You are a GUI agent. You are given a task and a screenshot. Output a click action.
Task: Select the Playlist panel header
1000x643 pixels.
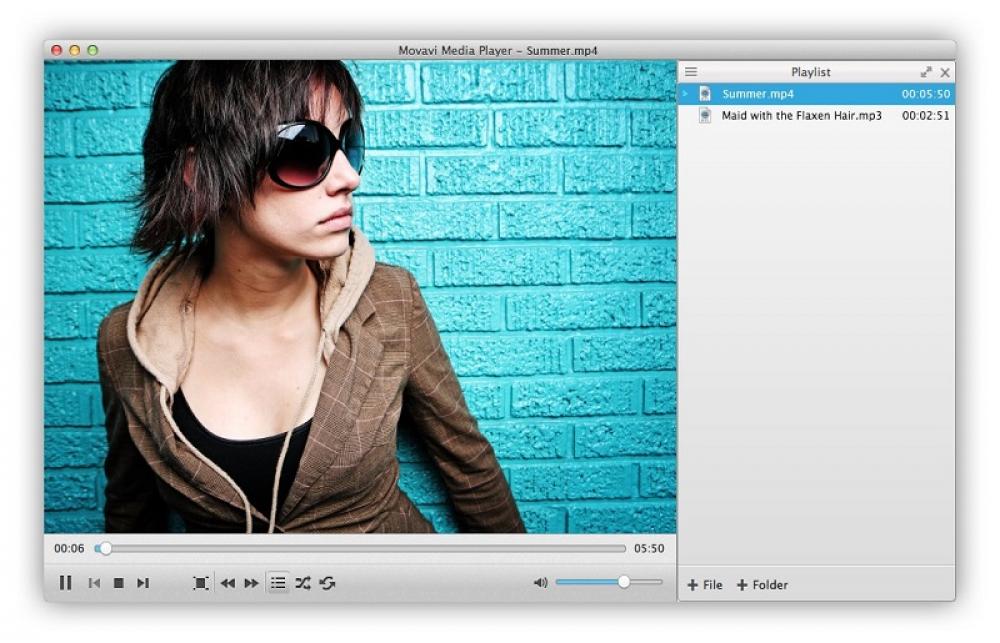[x=810, y=71]
